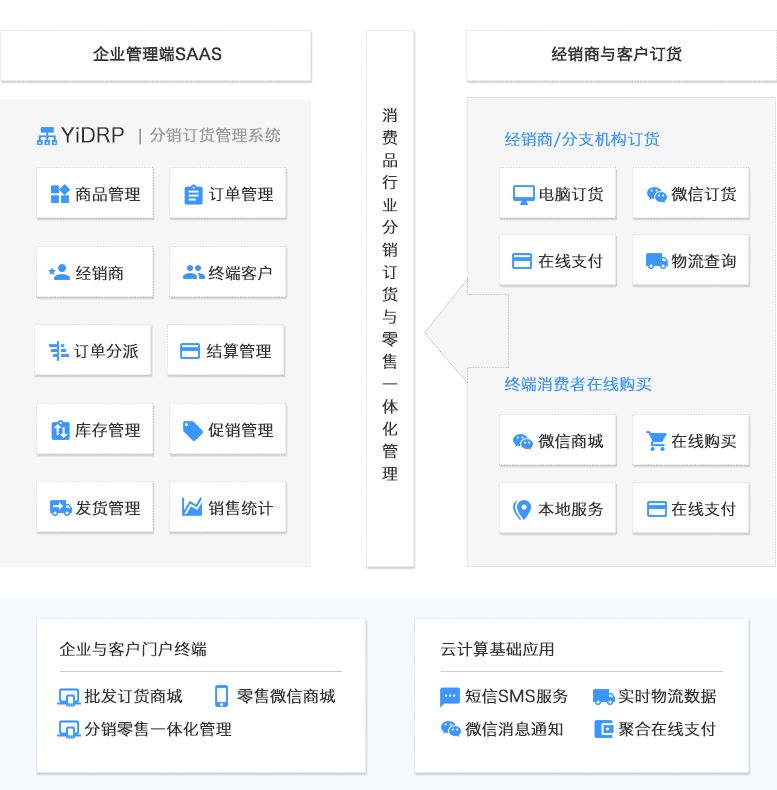The image size is (777, 790).
Task: Click the clipboard icon beside 订单管理
Action: [x=193, y=194]
